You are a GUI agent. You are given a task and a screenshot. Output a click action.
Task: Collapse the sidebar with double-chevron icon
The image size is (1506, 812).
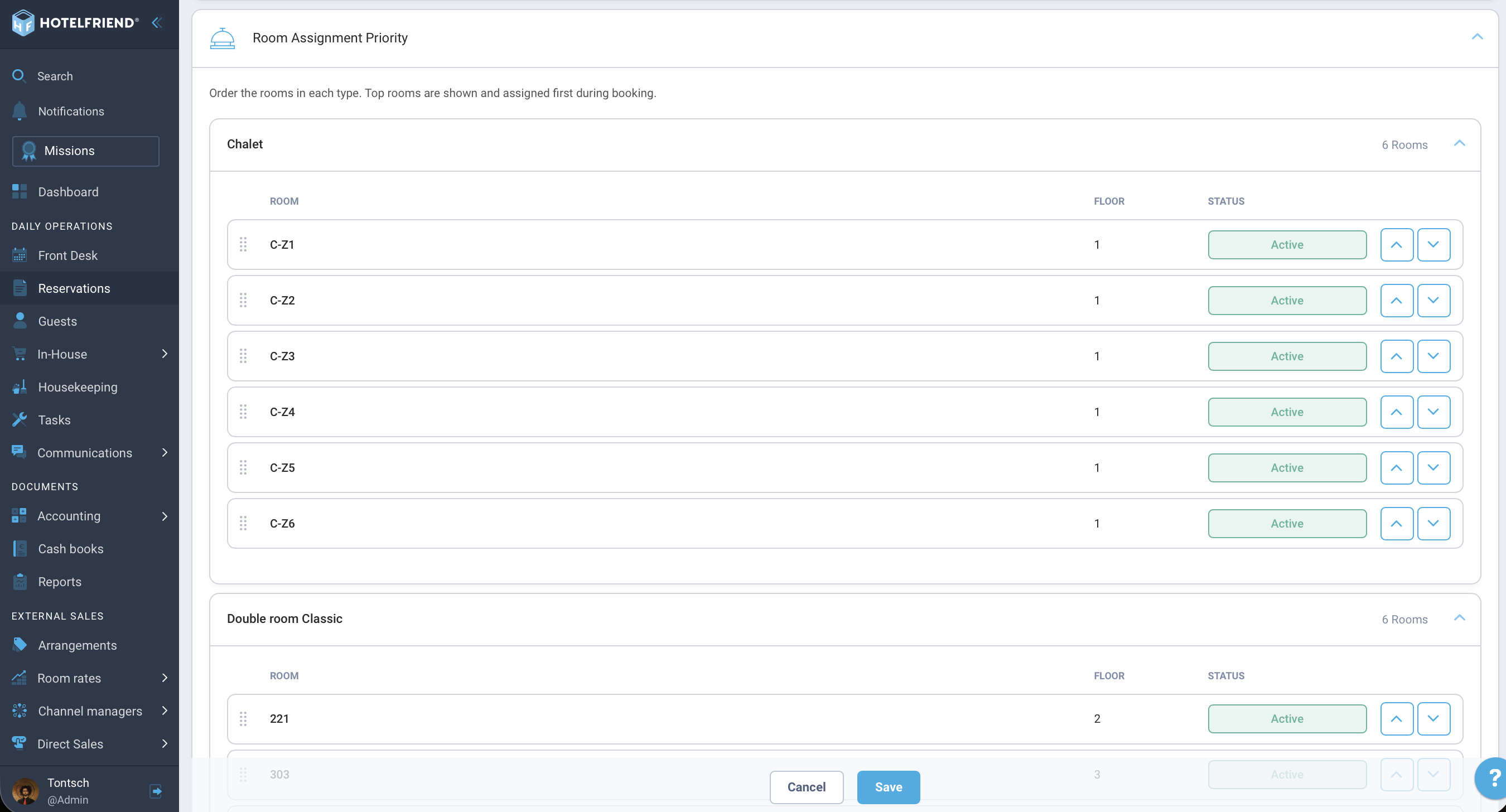click(x=157, y=23)
